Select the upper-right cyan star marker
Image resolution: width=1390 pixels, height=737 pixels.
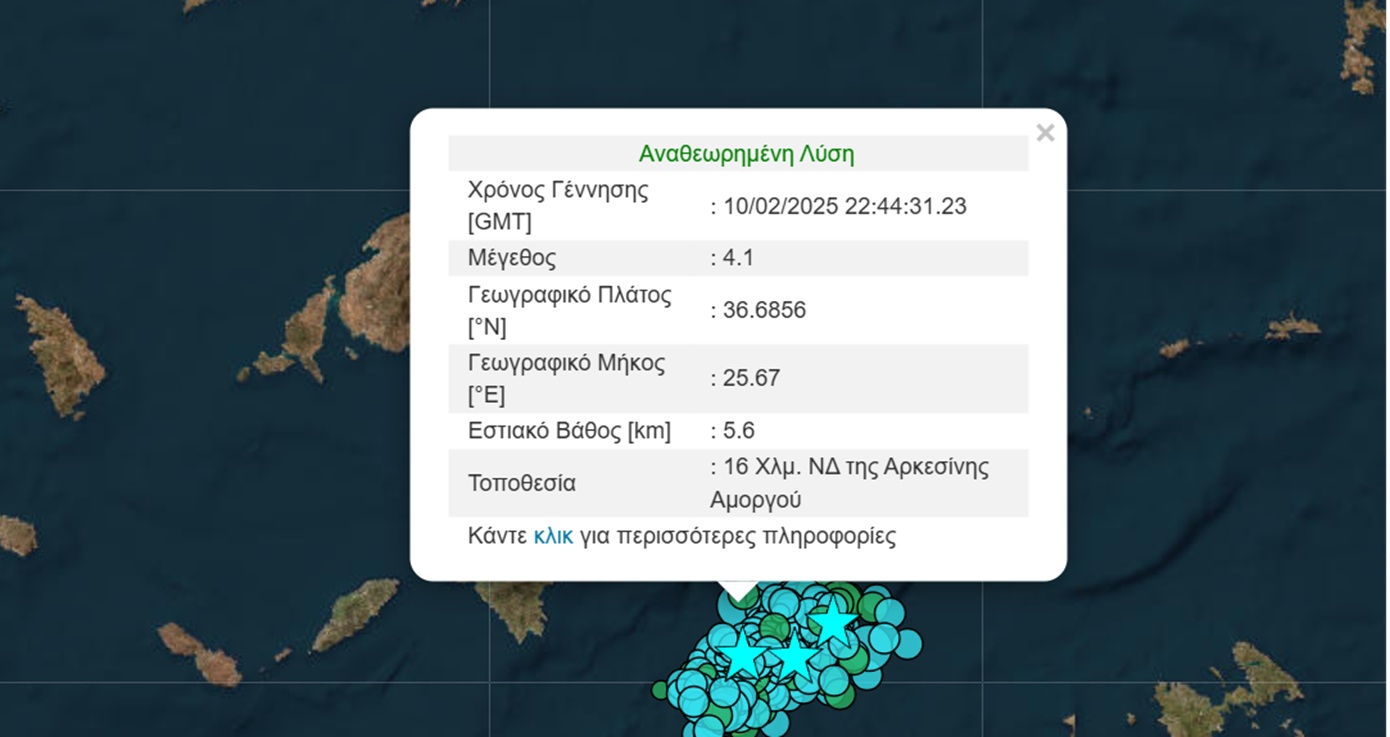[x=832, y=622]
